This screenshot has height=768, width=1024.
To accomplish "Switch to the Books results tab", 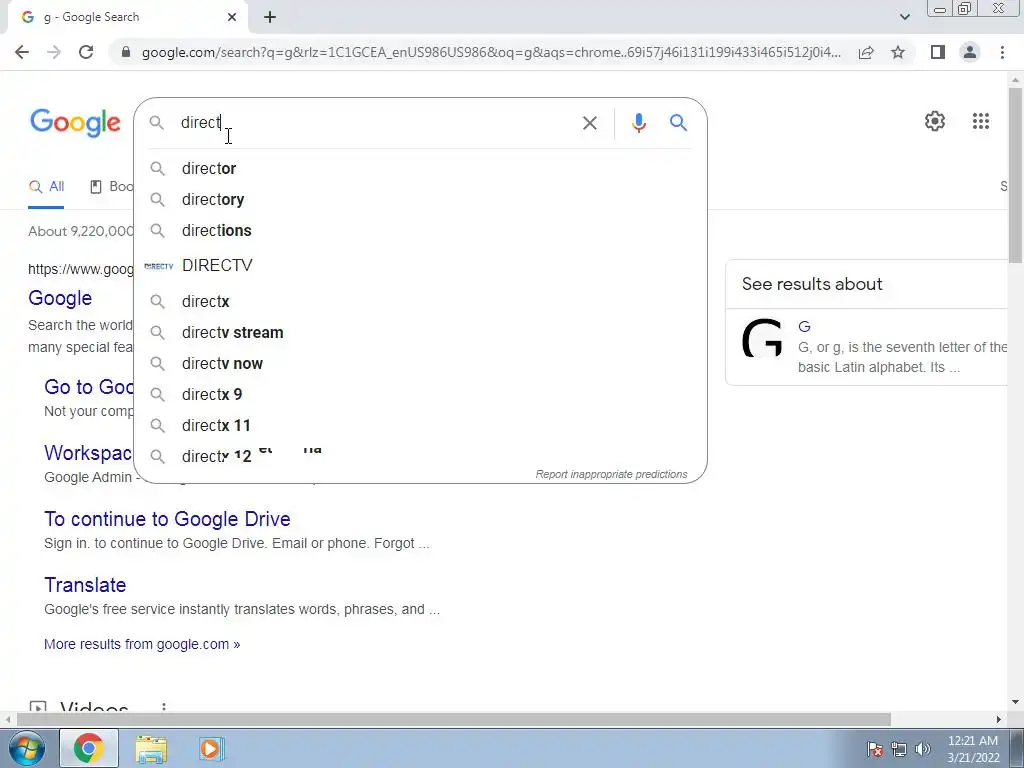I will click(112, 187).
